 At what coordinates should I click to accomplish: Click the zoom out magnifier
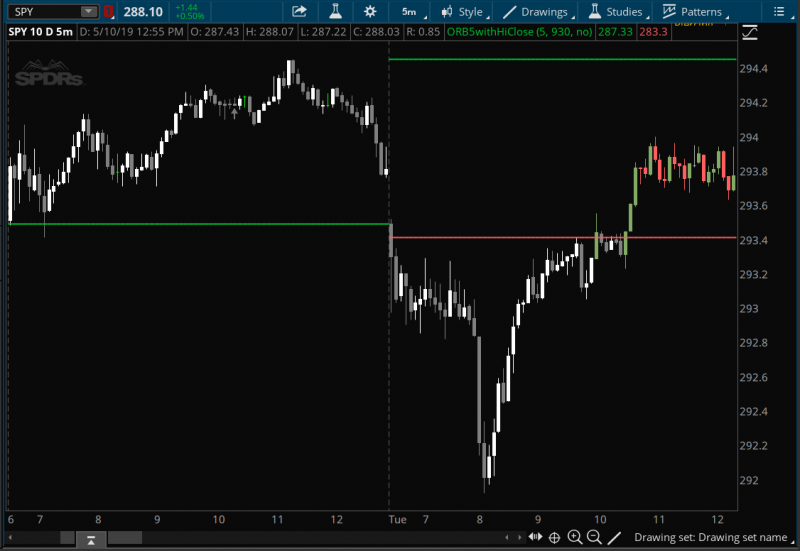tap(594, 538)
